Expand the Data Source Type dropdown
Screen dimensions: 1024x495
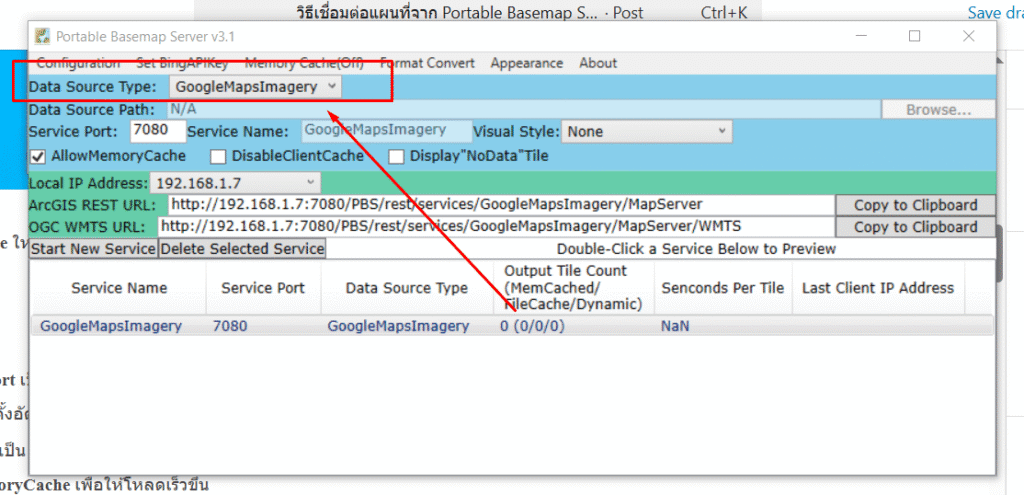pos(255,86)
